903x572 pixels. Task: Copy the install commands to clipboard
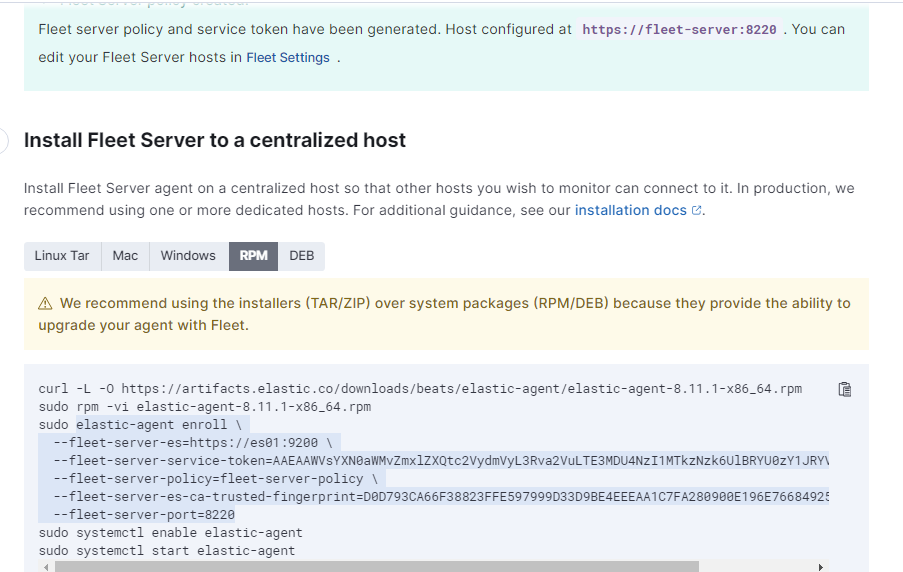coord(844,389)
